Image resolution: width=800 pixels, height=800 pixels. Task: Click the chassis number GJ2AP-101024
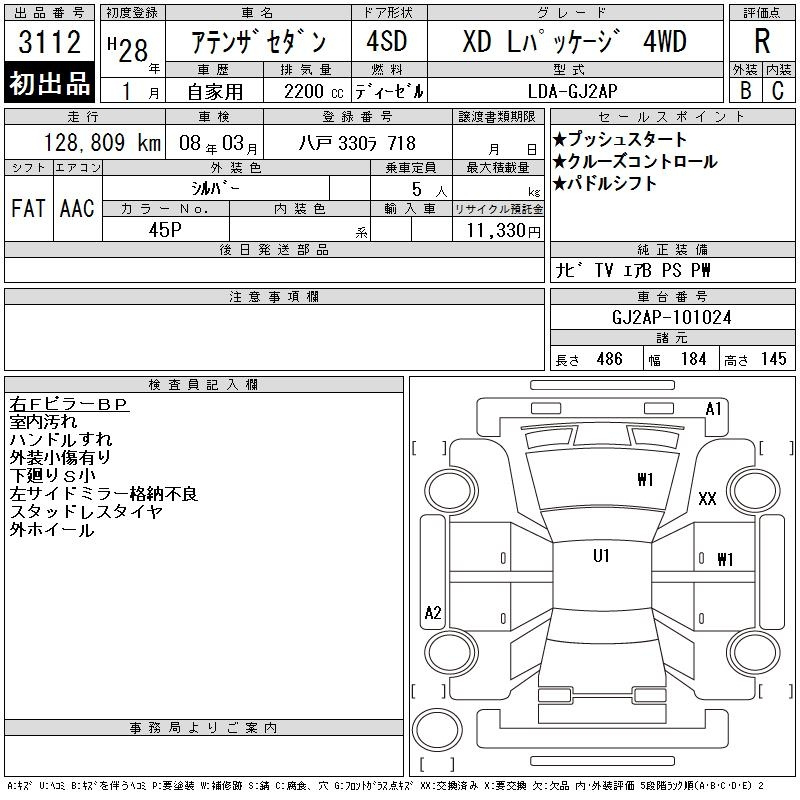click(x=671, y=318)
